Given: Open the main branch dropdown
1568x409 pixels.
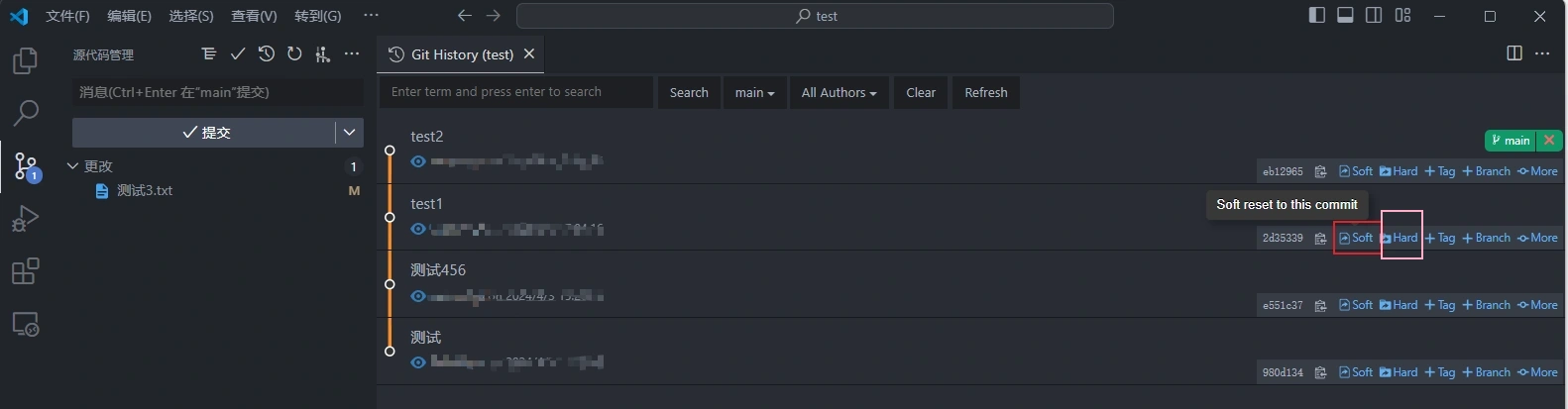Looking at the screenshot, I should click(754, 92).
